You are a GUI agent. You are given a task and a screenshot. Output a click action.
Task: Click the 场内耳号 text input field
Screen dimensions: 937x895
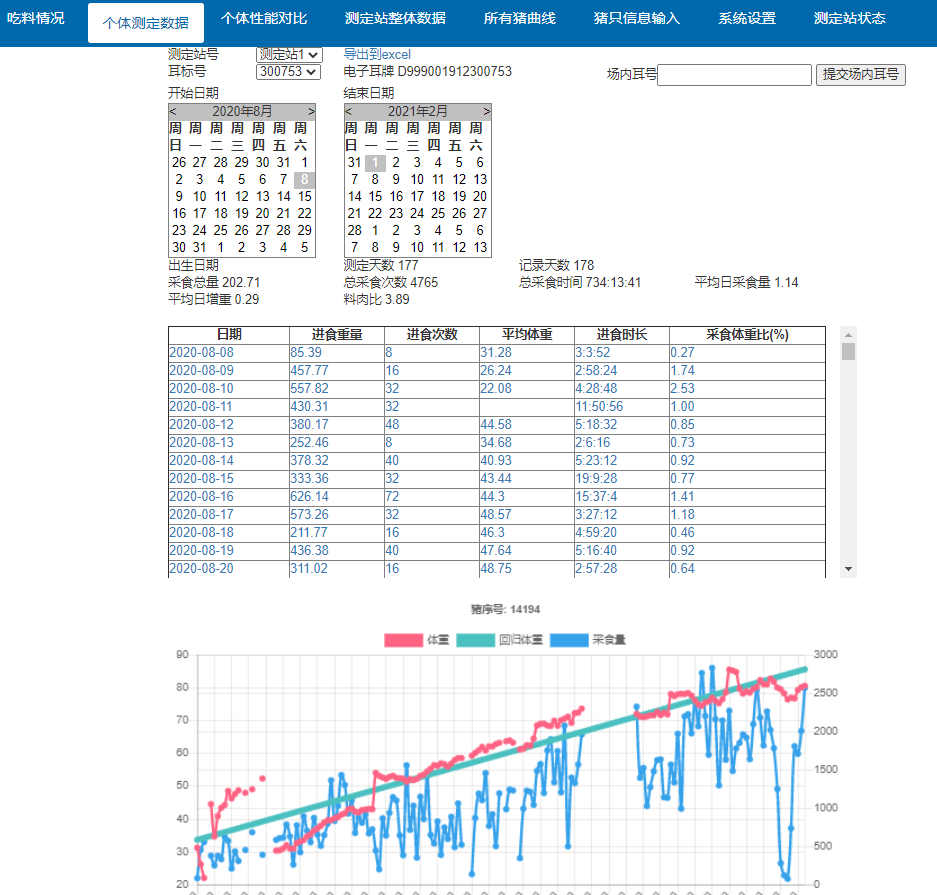734,75
